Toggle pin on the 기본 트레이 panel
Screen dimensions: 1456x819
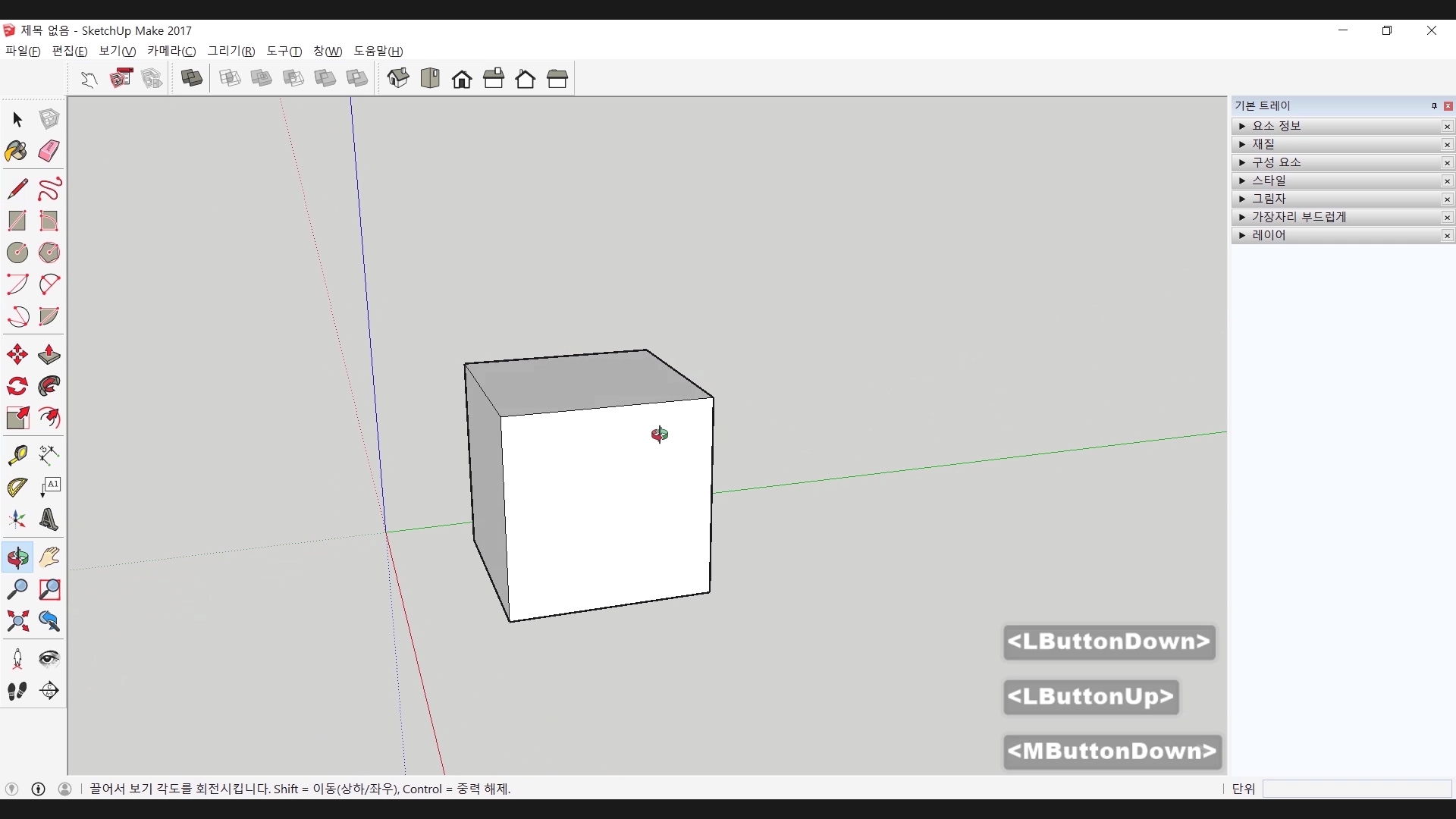tap(1434, 106)
